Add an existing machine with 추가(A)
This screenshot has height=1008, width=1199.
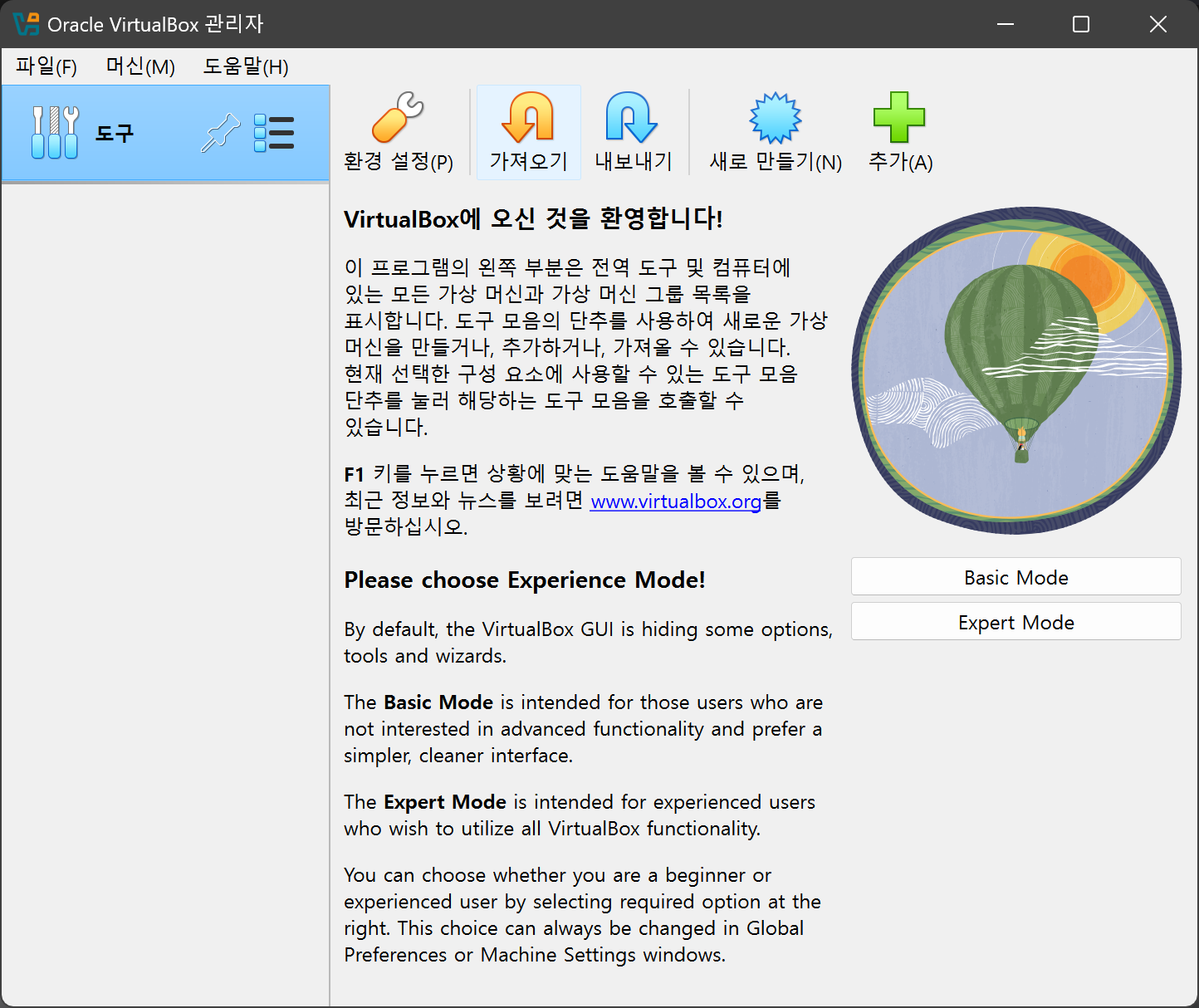coord(900,132)
